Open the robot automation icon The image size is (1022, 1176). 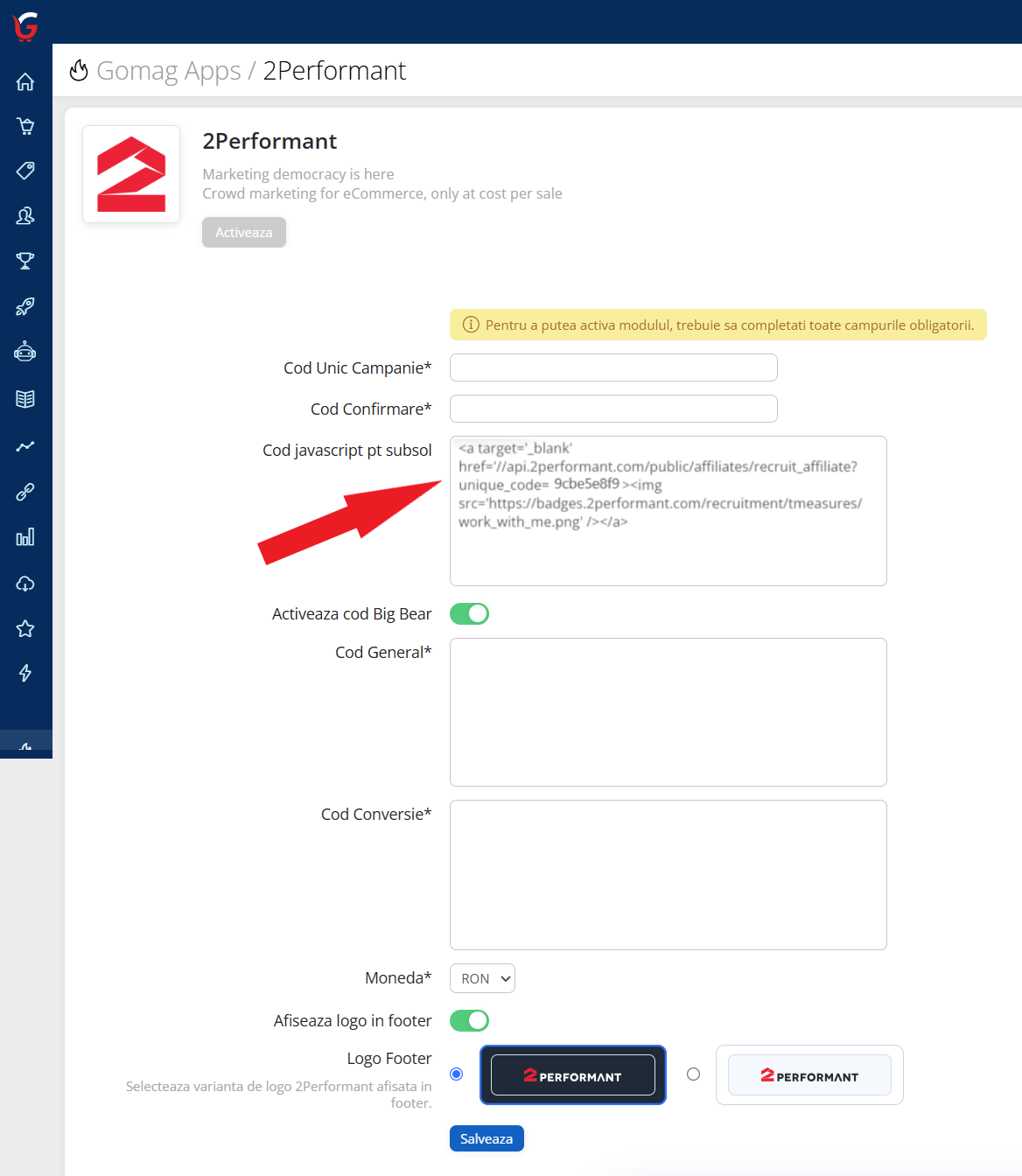click(x=25, y=352)
